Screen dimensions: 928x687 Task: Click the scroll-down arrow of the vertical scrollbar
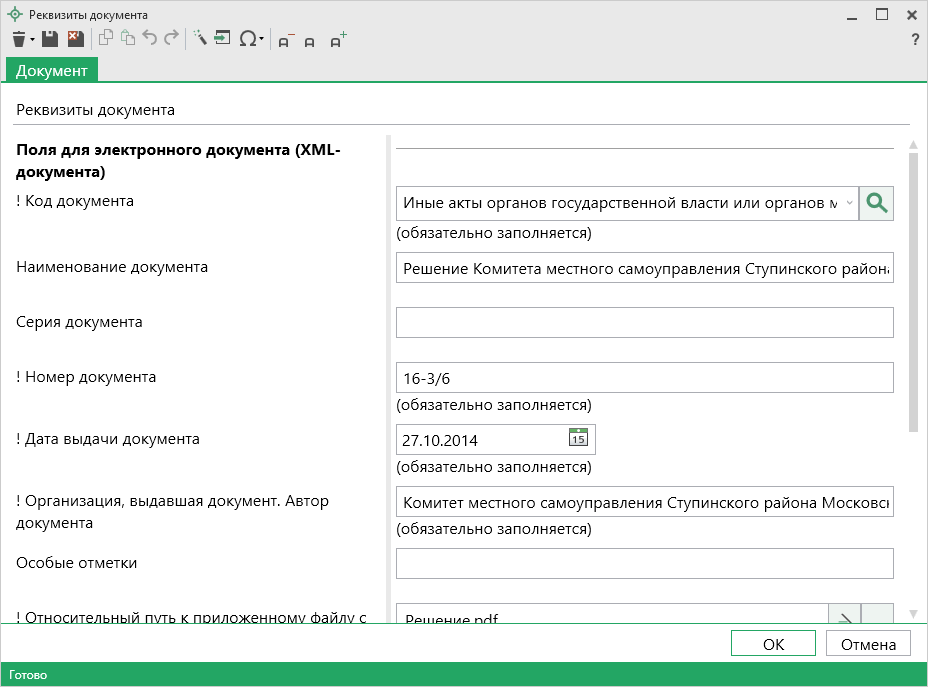(x=912, y=613)
